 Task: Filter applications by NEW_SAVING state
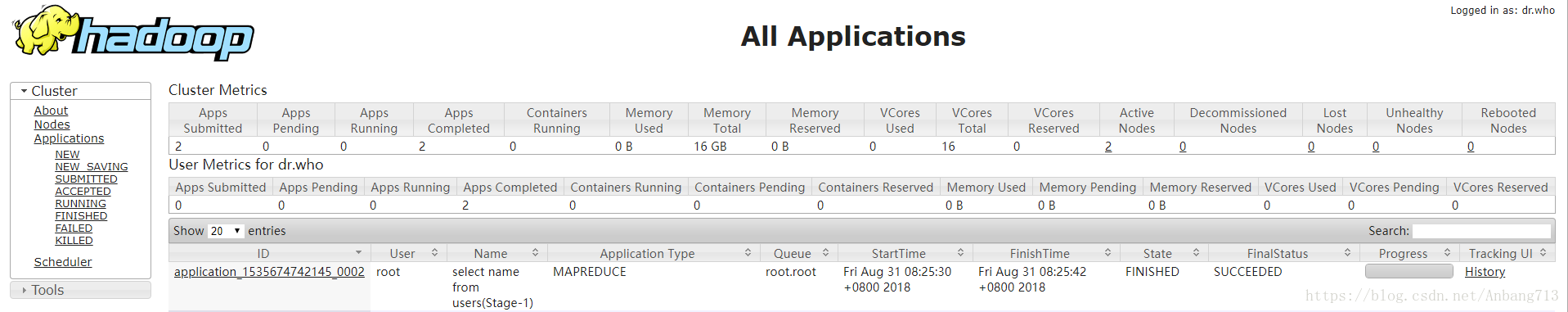[92, 166]
